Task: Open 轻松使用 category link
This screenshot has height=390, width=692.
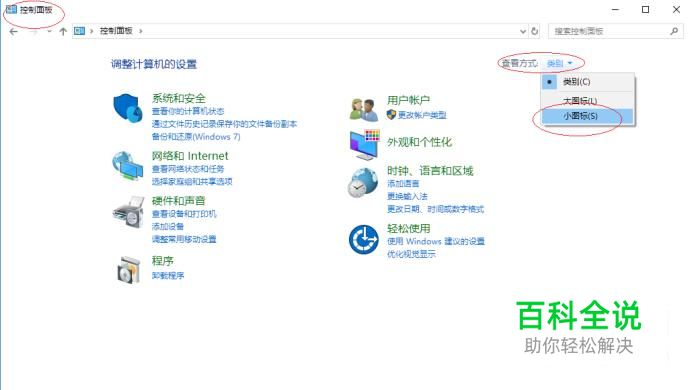Action: tap(409, 229)
